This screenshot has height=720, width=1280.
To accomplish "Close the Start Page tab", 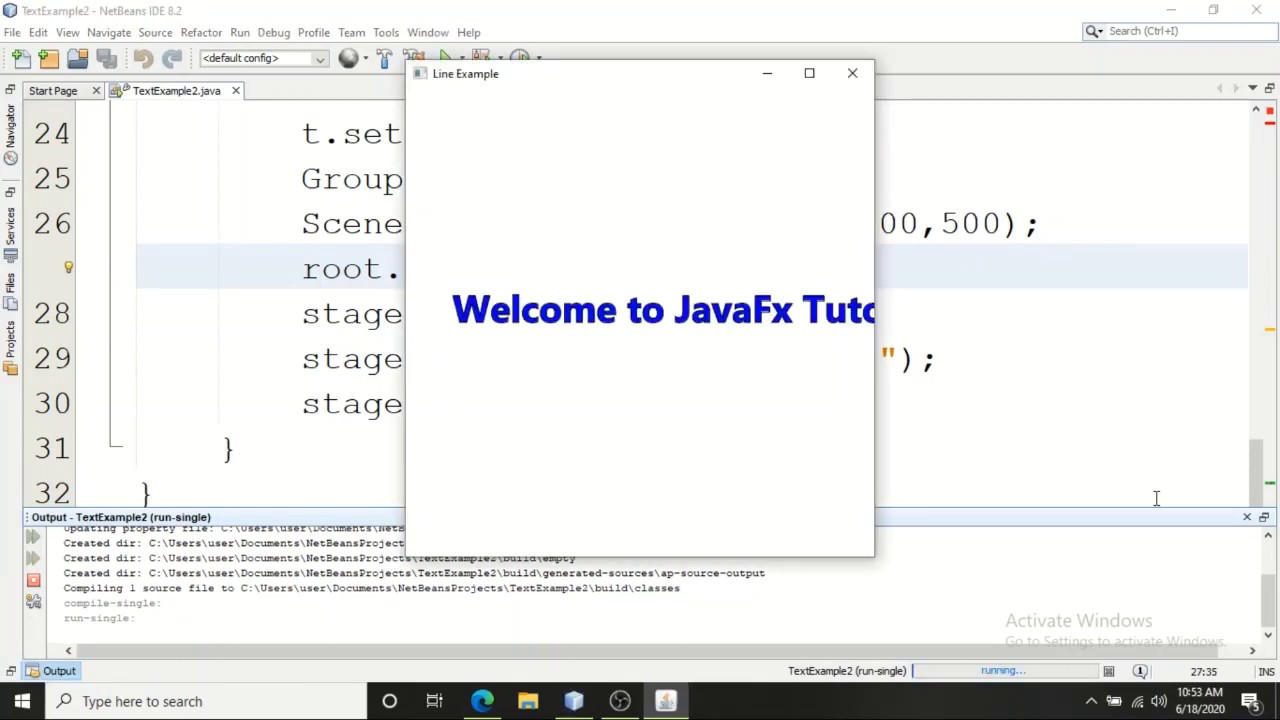I will click(96, 91).
